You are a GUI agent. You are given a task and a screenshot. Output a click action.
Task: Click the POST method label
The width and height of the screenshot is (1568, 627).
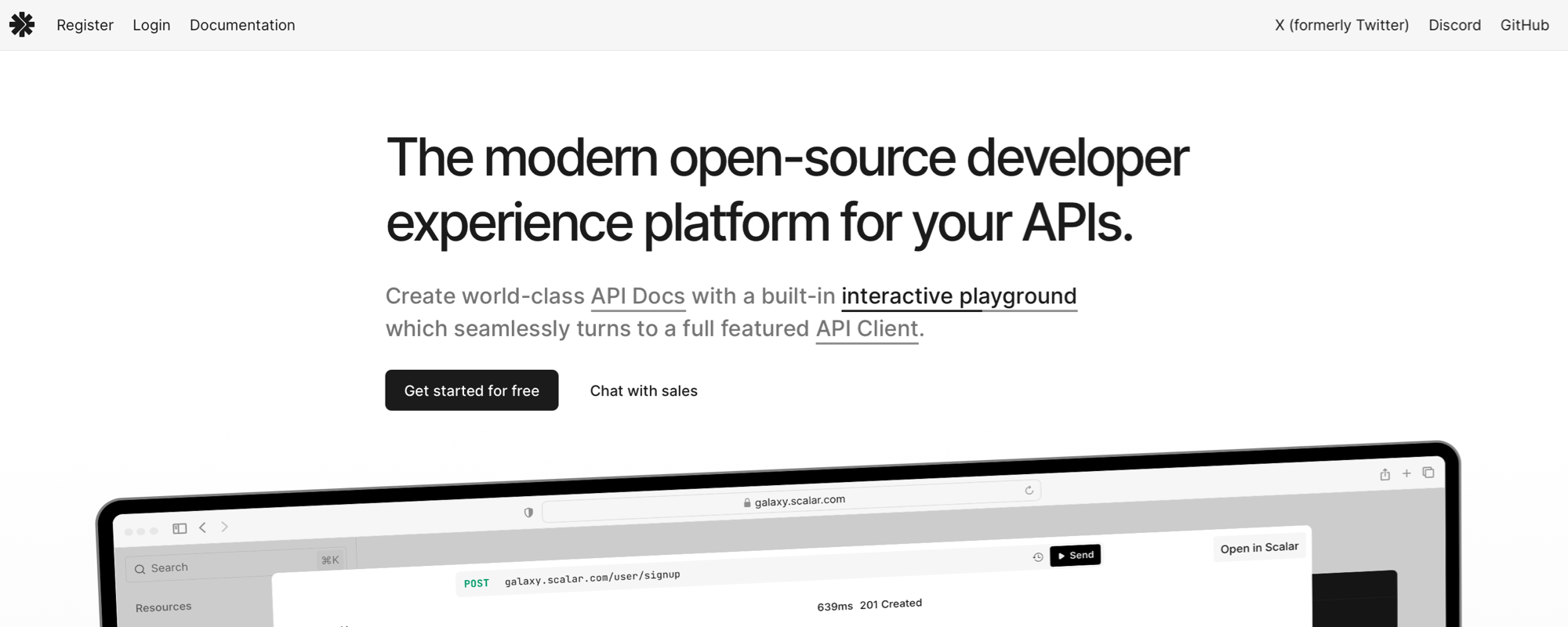click(x=476, y=583)
